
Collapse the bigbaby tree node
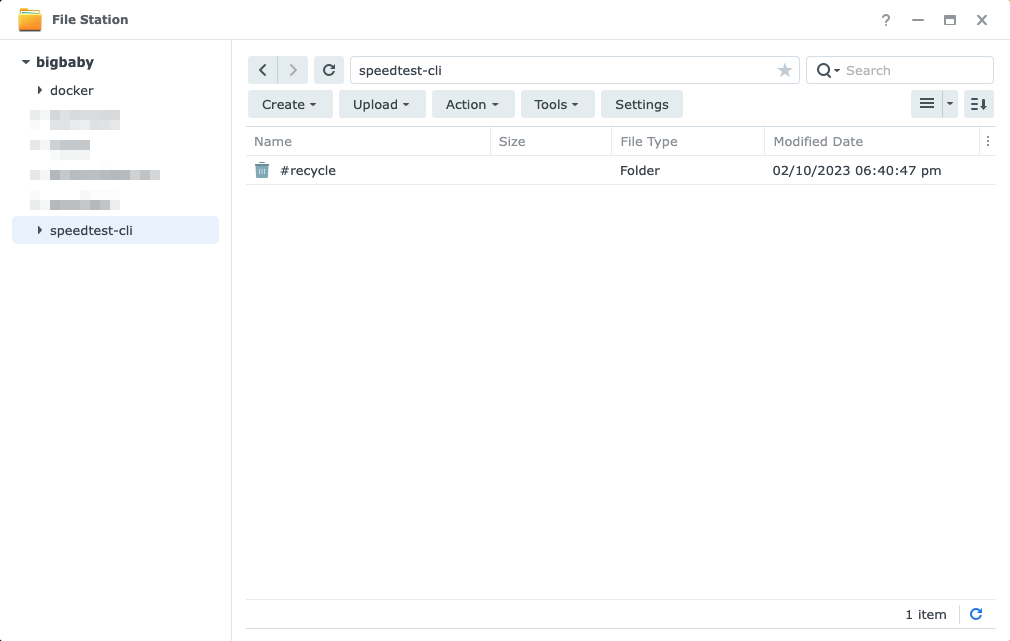(x=26, y=62)
